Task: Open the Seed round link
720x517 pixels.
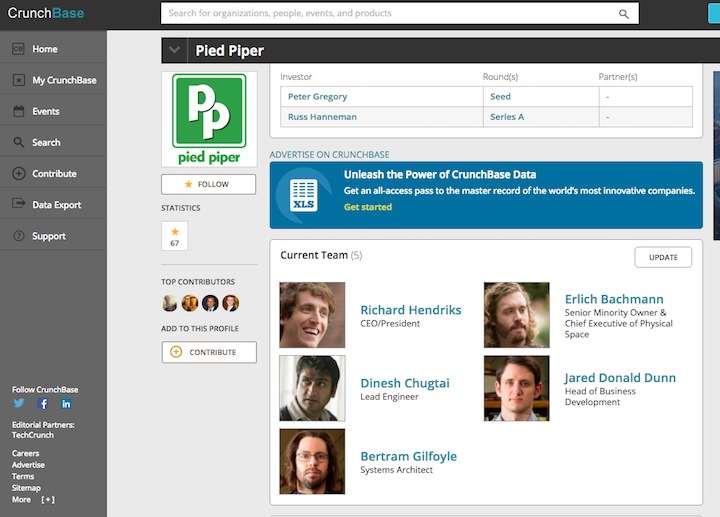Action: [x=501, y=96]
